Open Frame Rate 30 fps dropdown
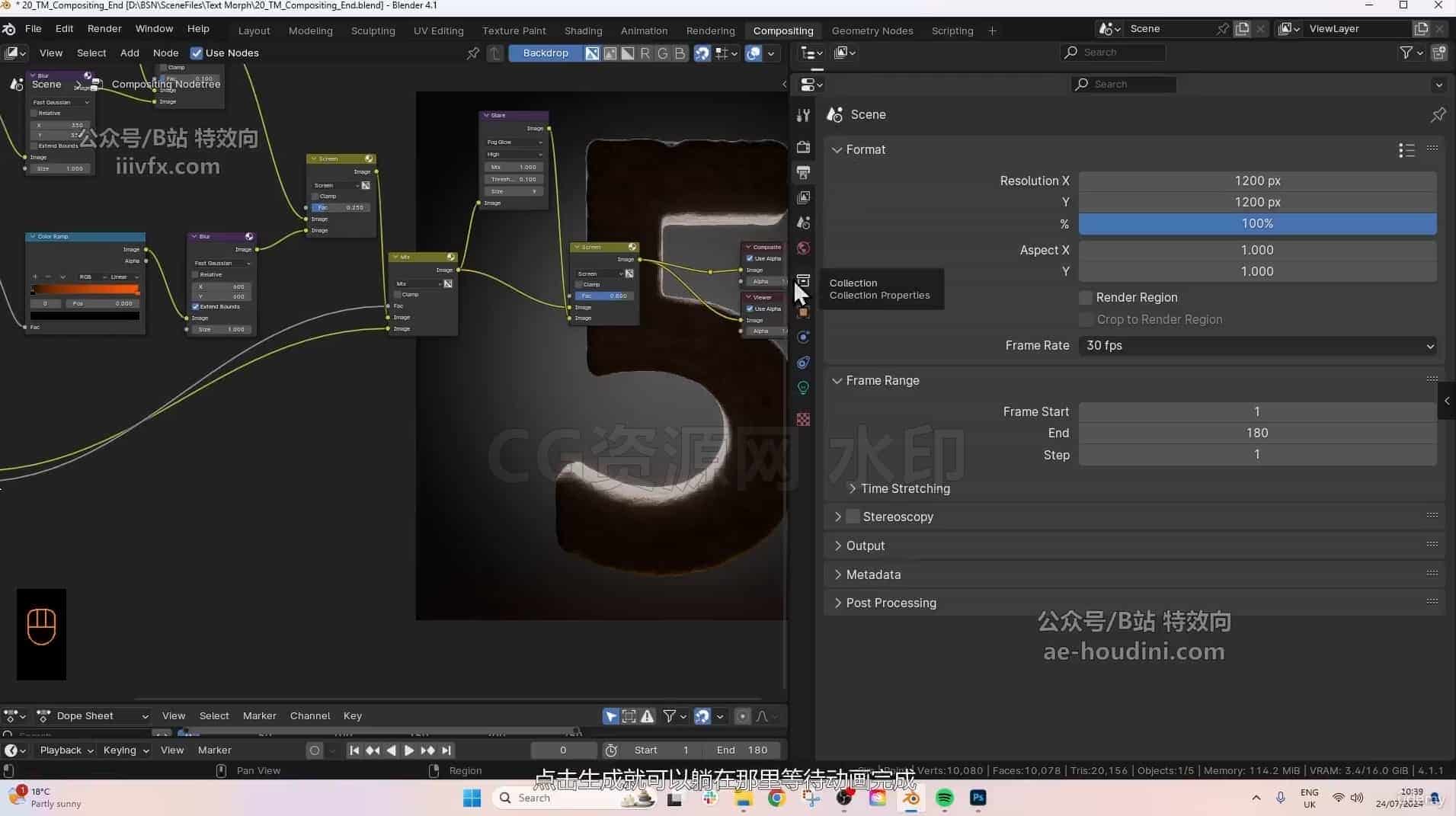The width and height of the screenshot is (1456, 816). coord(1257,346)
